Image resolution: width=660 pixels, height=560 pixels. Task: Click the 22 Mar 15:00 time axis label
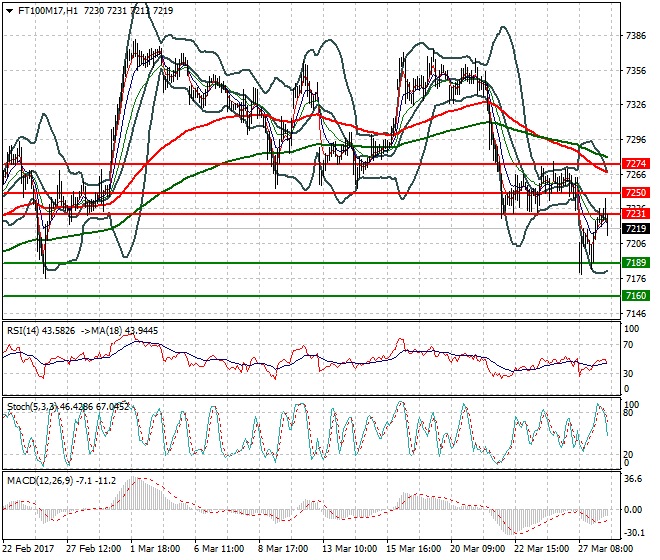pos(542,549)
